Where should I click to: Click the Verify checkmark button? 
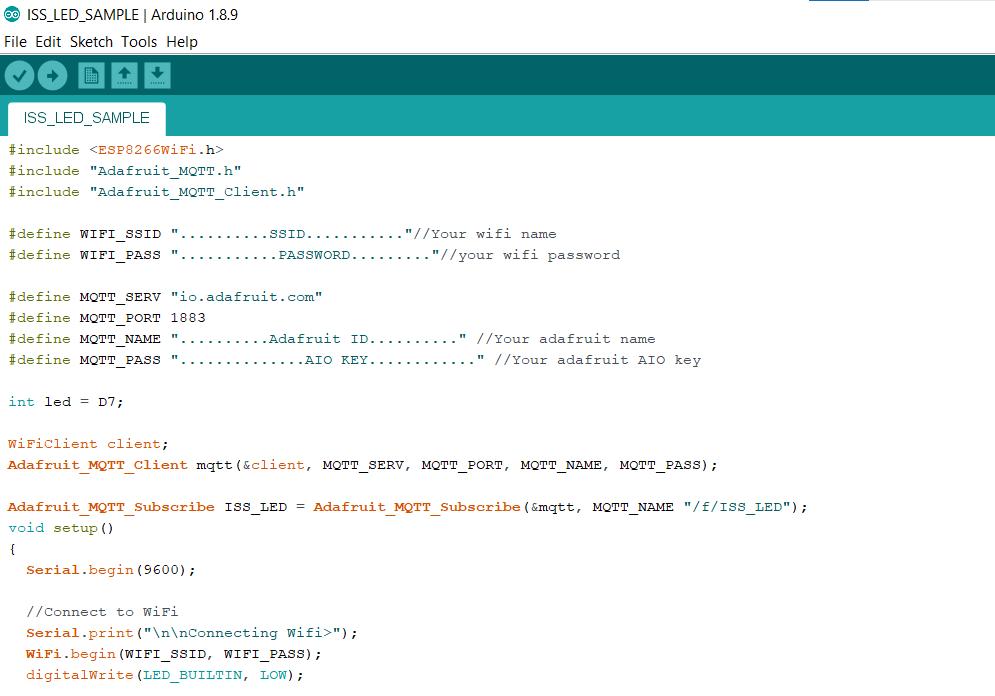tap(19, 76)
